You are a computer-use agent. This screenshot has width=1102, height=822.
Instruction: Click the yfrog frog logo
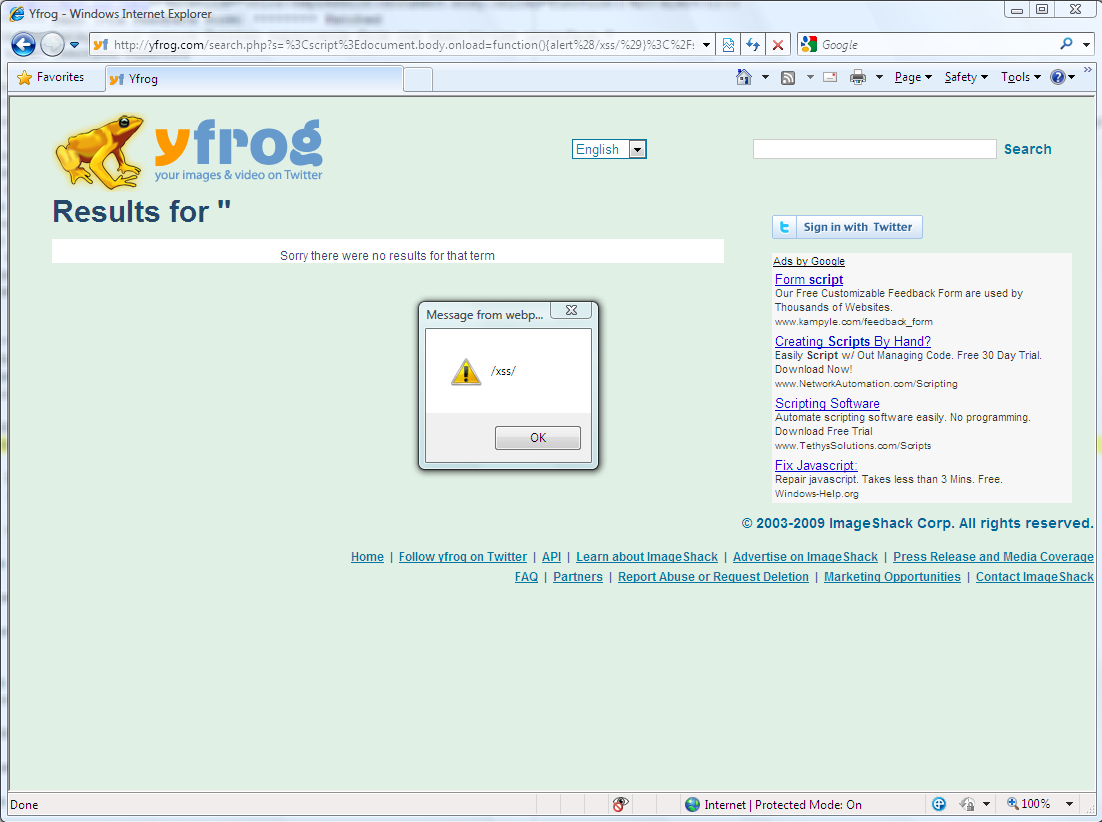188,152
